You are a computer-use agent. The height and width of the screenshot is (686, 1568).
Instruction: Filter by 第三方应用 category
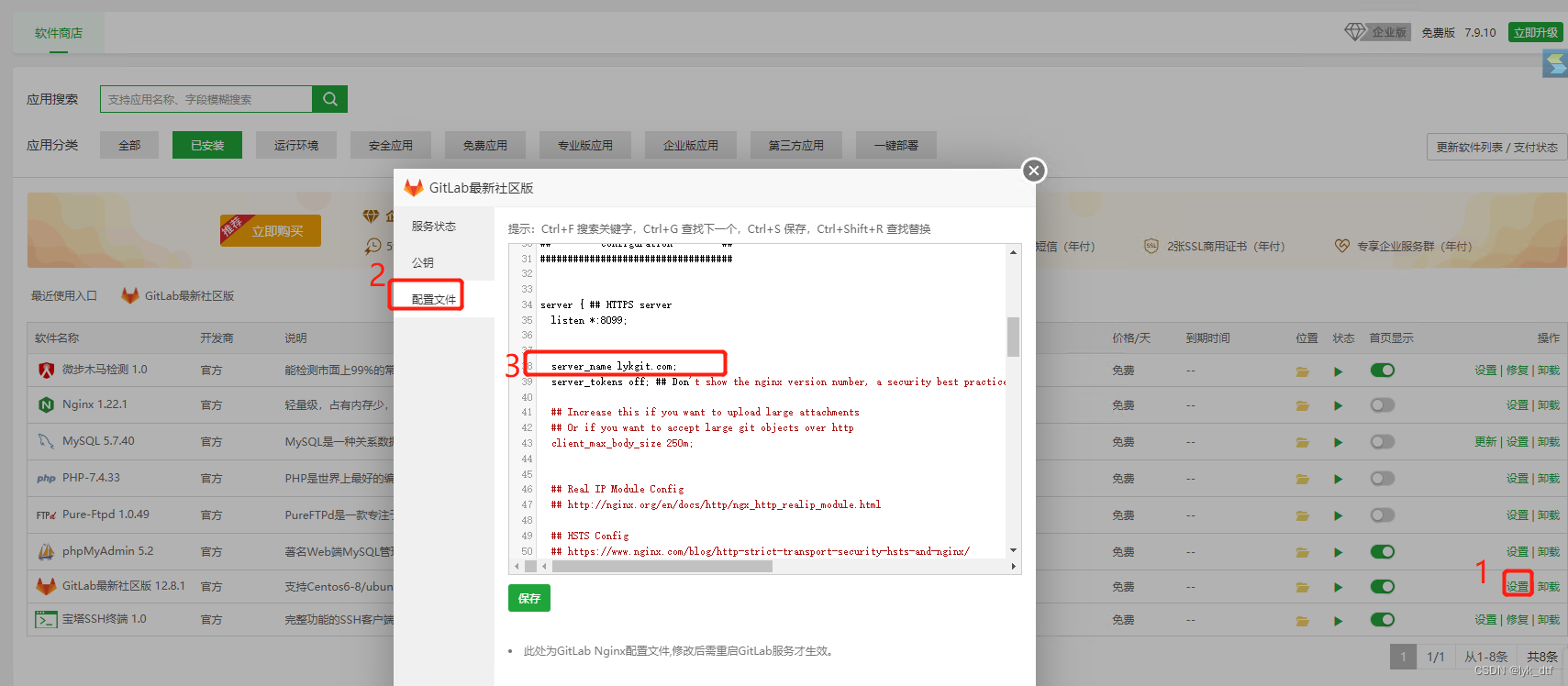[796, 145]
